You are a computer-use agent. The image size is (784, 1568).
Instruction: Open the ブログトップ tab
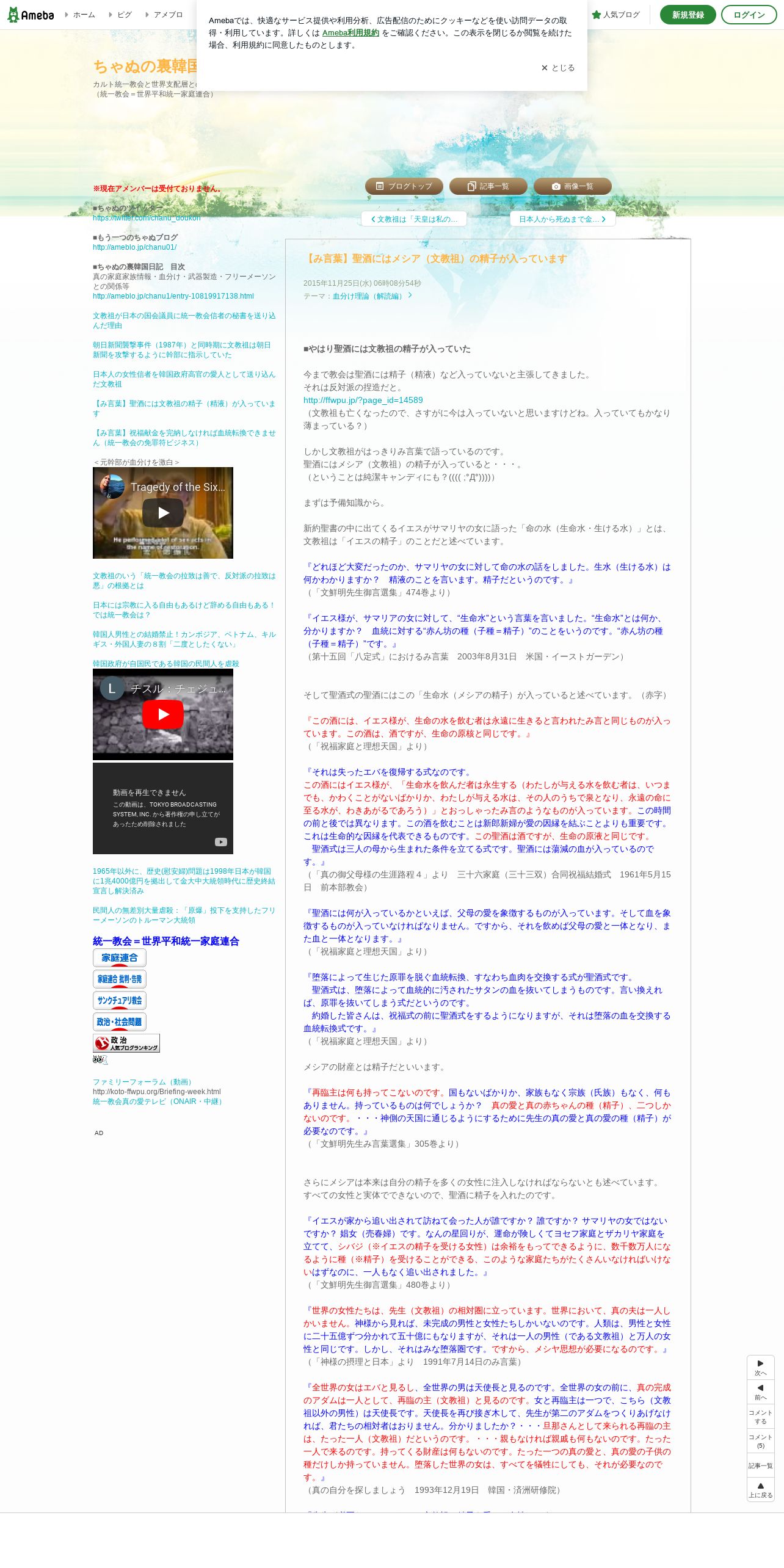(x=404, y=186)
